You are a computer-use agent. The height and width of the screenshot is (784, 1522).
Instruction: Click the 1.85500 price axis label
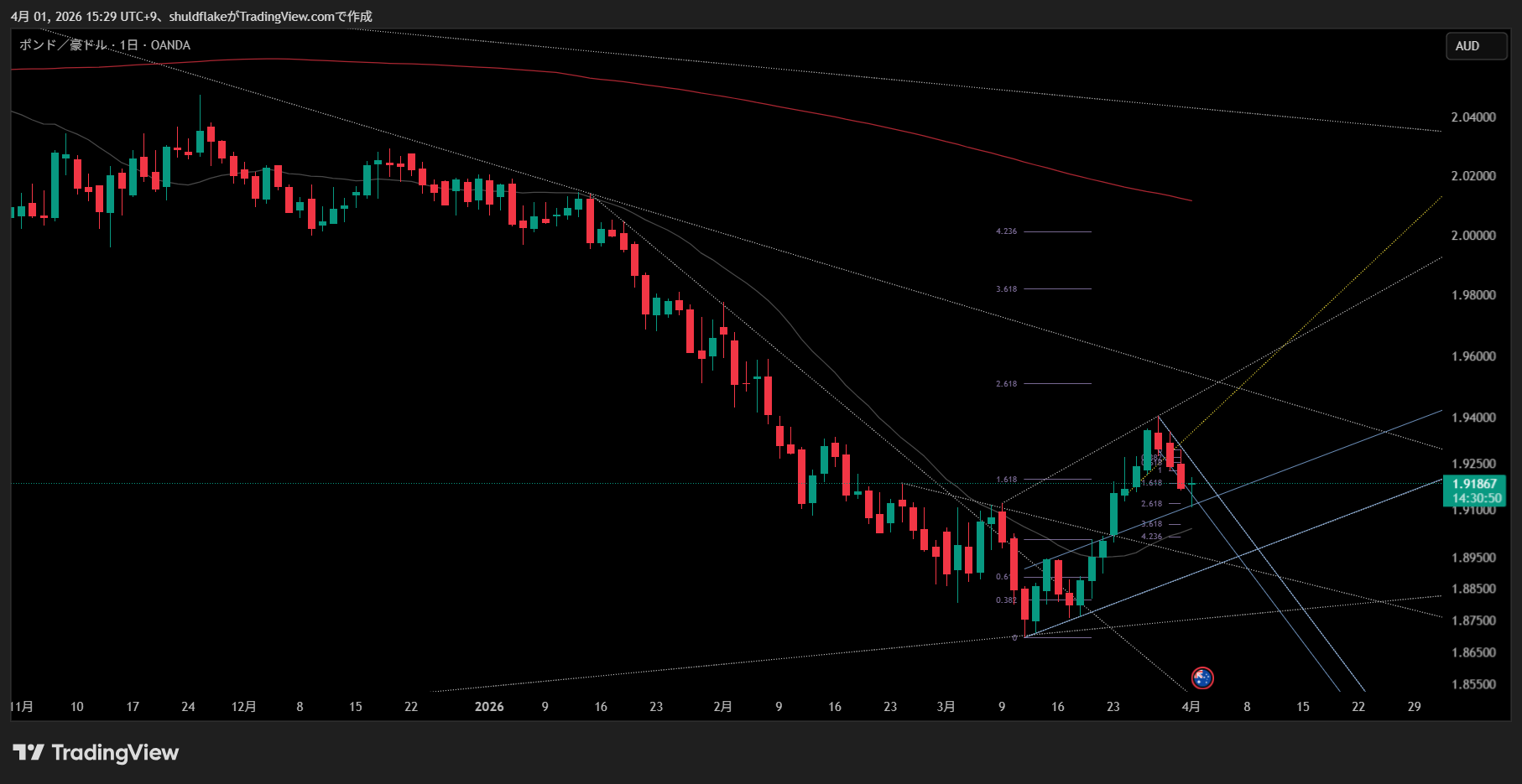point(1473,684)
